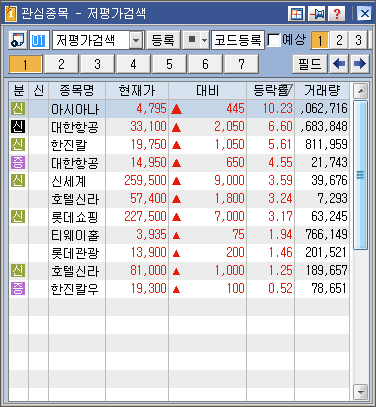Select page tab 2 next to 예상

339,40
